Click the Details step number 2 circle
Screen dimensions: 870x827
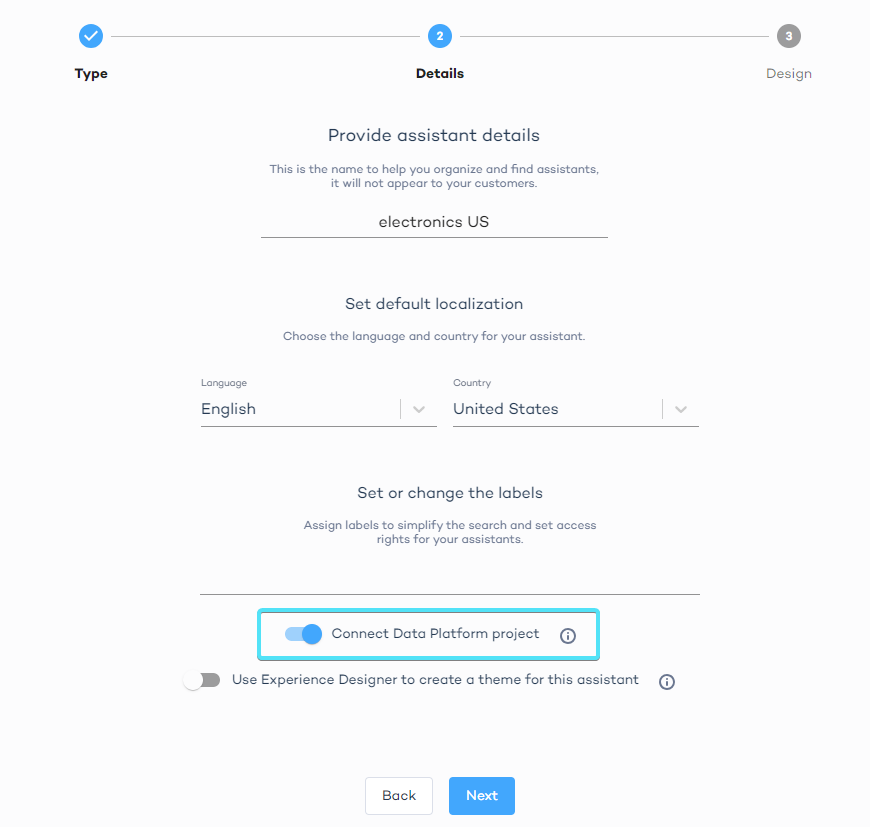pos(440,36)
